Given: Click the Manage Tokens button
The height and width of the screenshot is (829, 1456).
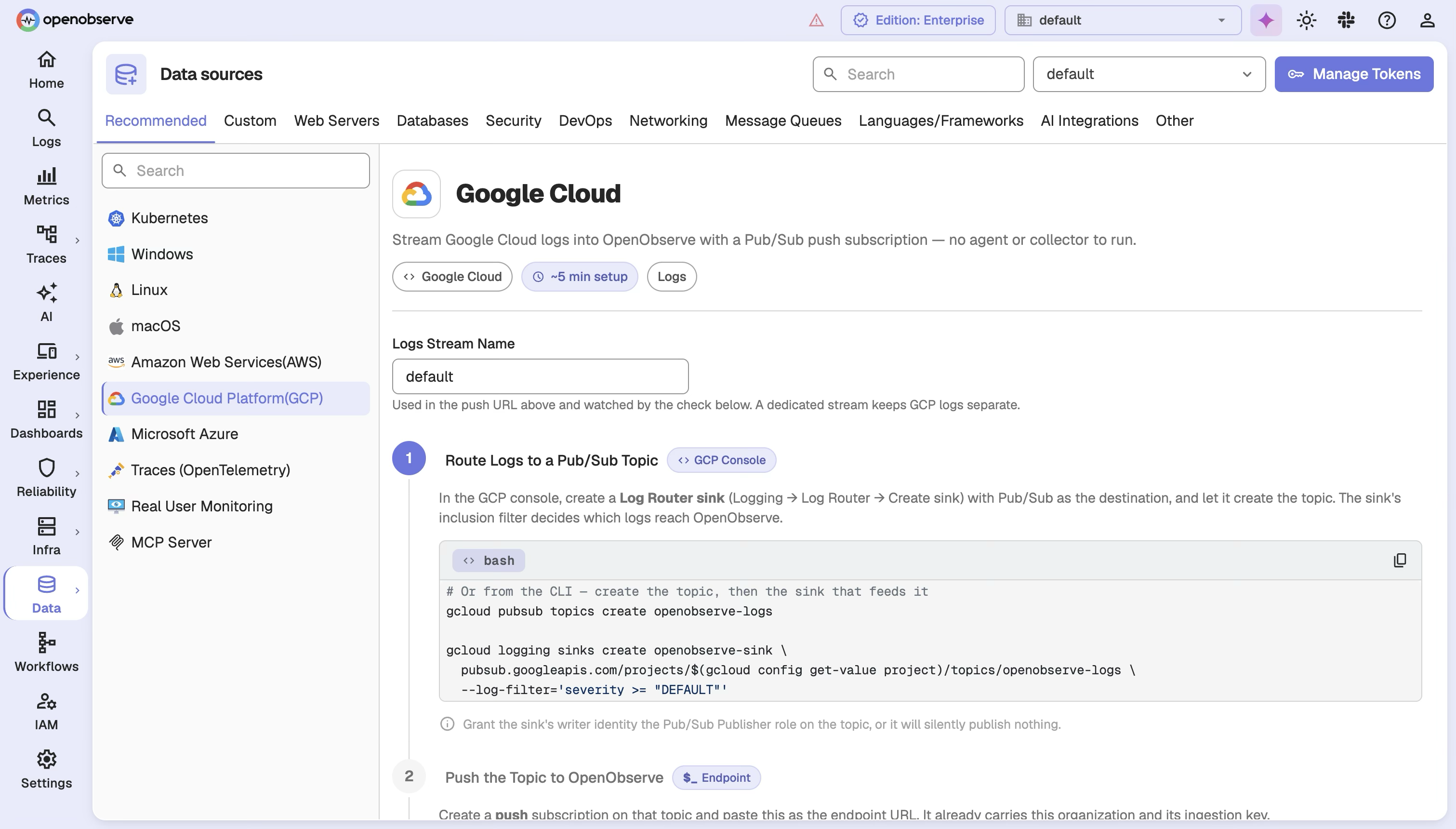Looking at the screenshot, I should [1353, 74].
